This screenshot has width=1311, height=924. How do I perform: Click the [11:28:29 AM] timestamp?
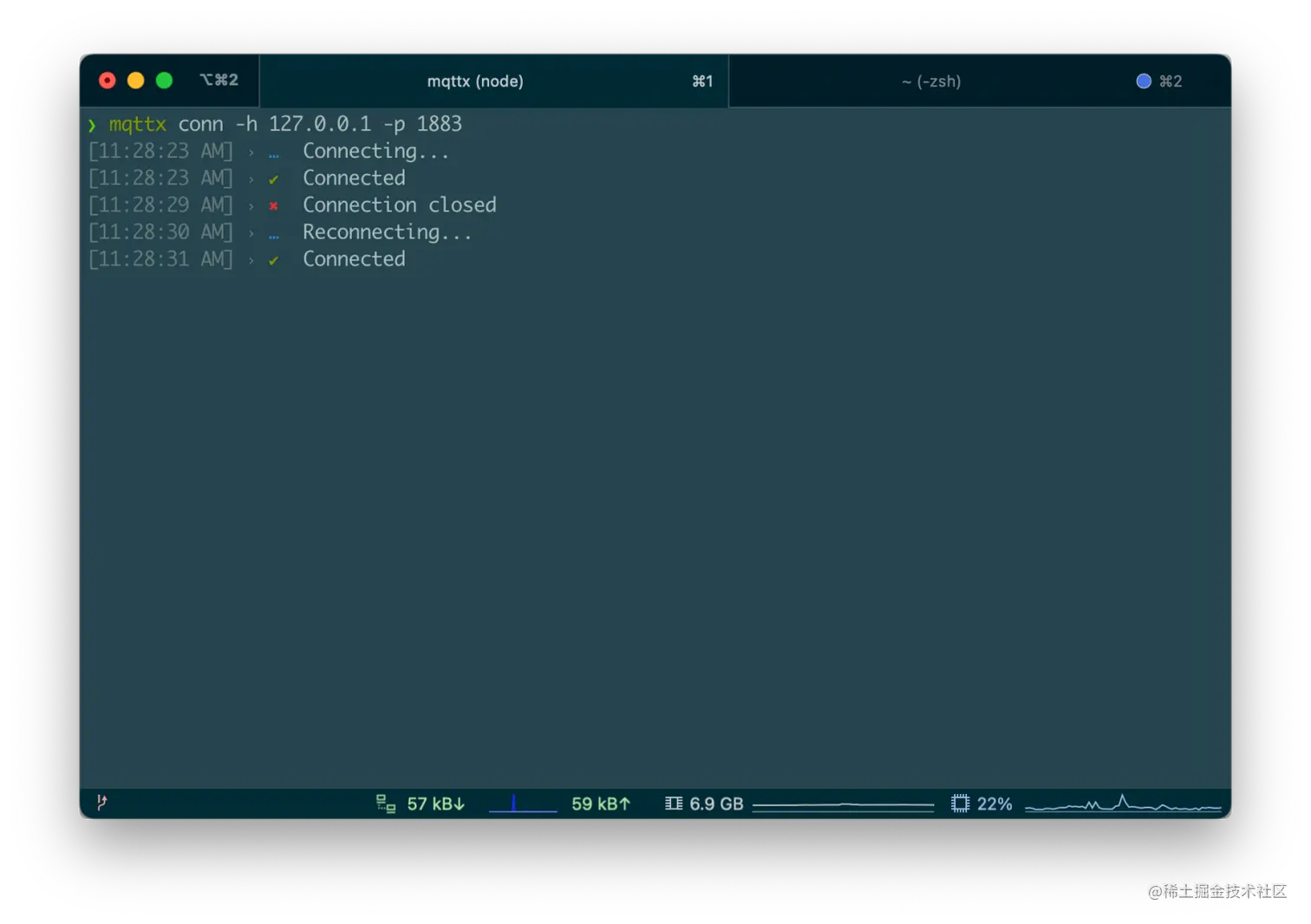160,205
